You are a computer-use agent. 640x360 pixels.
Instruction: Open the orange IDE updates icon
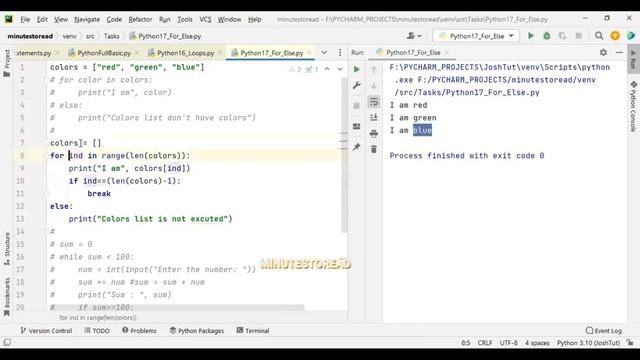point(615,36)
